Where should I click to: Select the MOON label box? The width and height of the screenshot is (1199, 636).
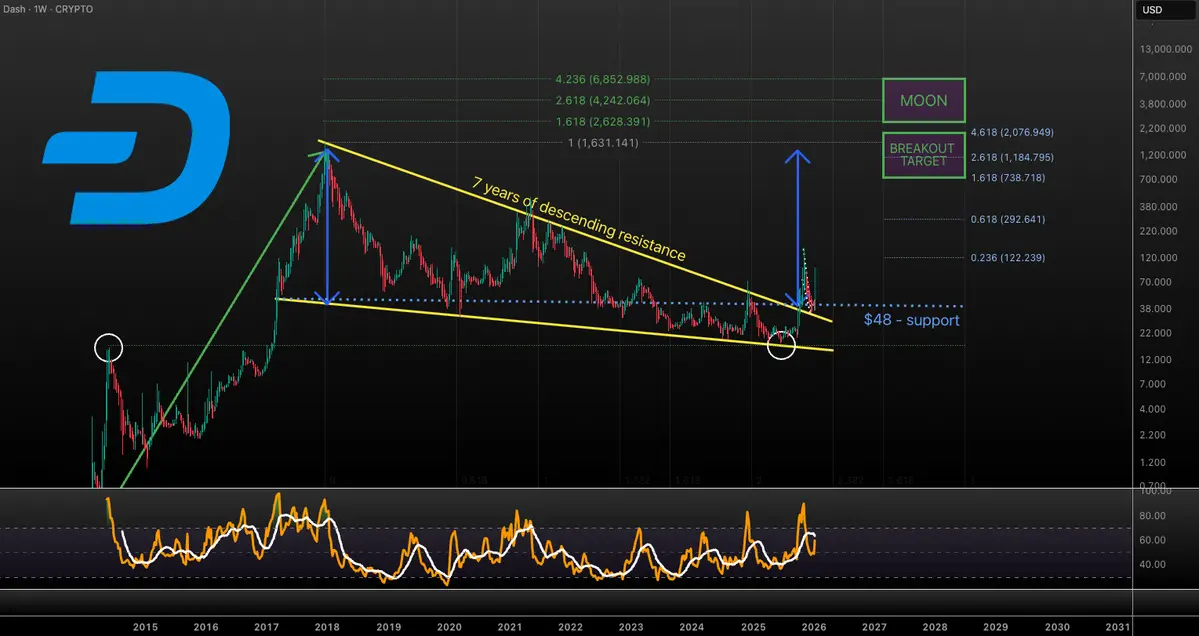[924, 100]
